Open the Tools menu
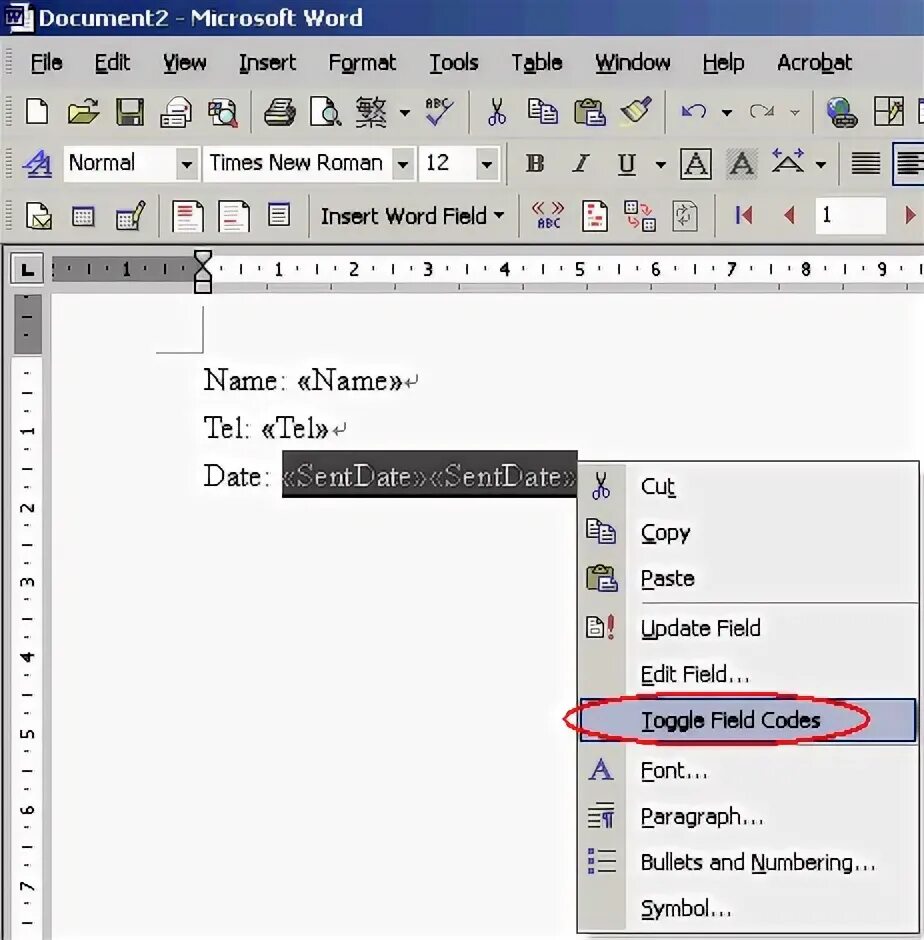This screenshot has height=940, width=924. [454, 62]
